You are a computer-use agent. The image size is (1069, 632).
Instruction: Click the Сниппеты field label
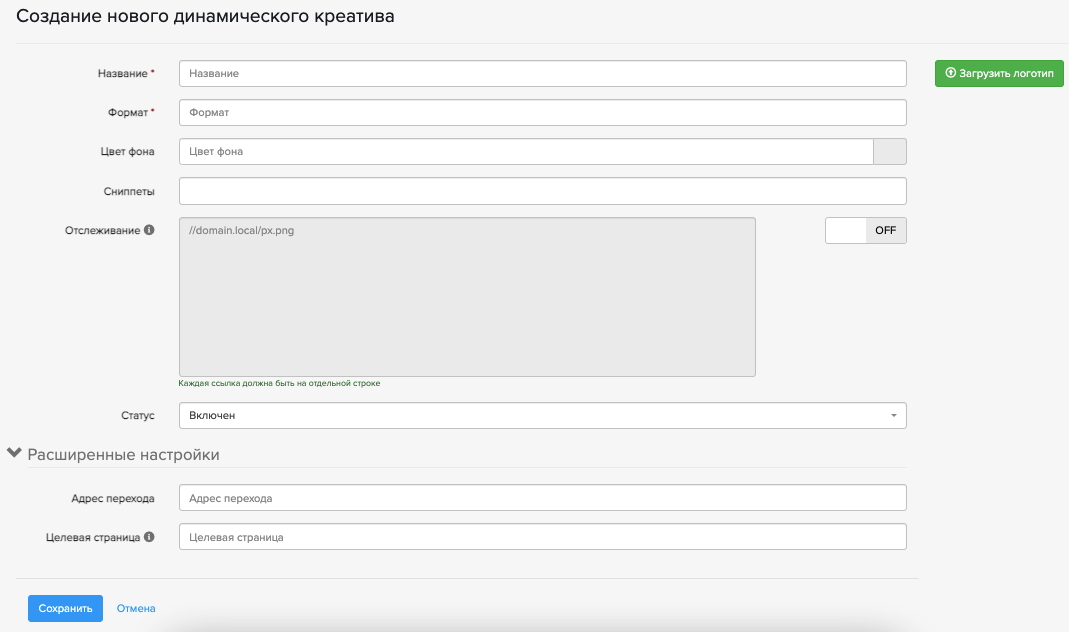click(x=129, y=191)
